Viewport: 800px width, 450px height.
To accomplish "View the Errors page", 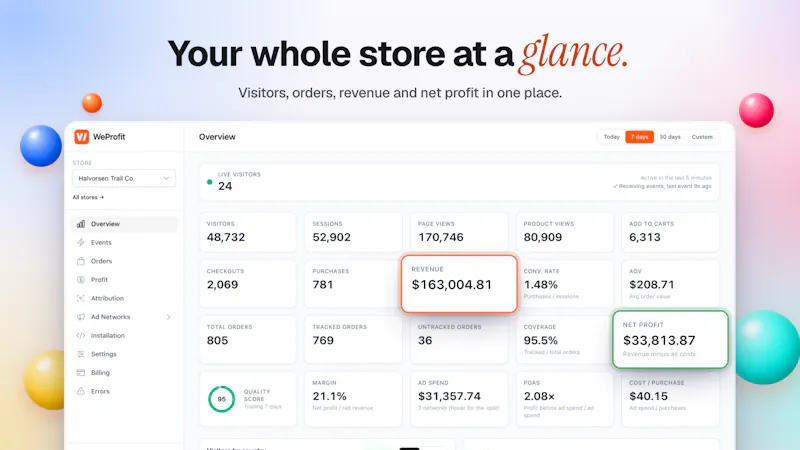I will [124, 391].
